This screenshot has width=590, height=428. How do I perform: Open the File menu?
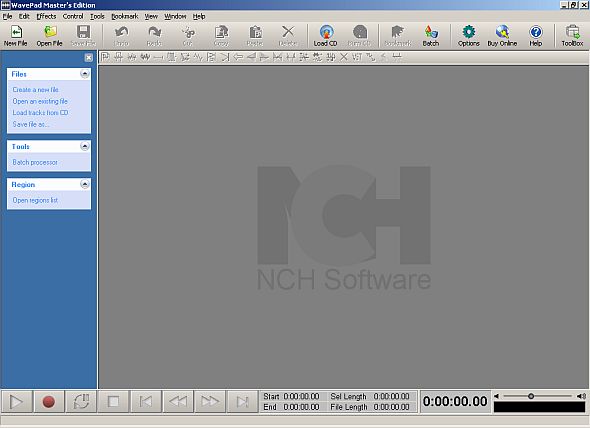pos(8,16)
